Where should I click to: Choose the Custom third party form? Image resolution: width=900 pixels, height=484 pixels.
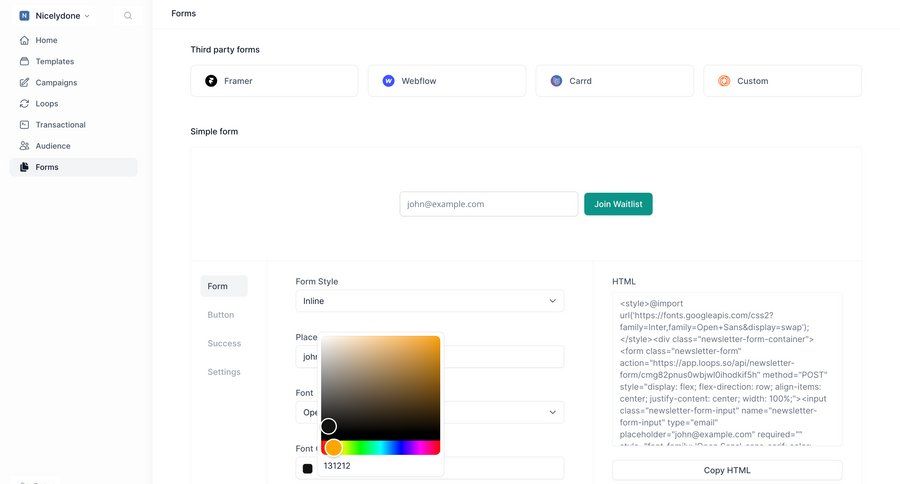click(782, 81)
